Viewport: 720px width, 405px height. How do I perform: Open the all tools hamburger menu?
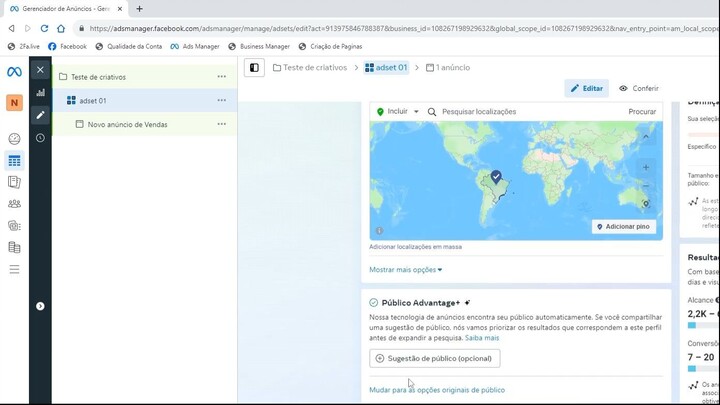(x=14, y=269)
